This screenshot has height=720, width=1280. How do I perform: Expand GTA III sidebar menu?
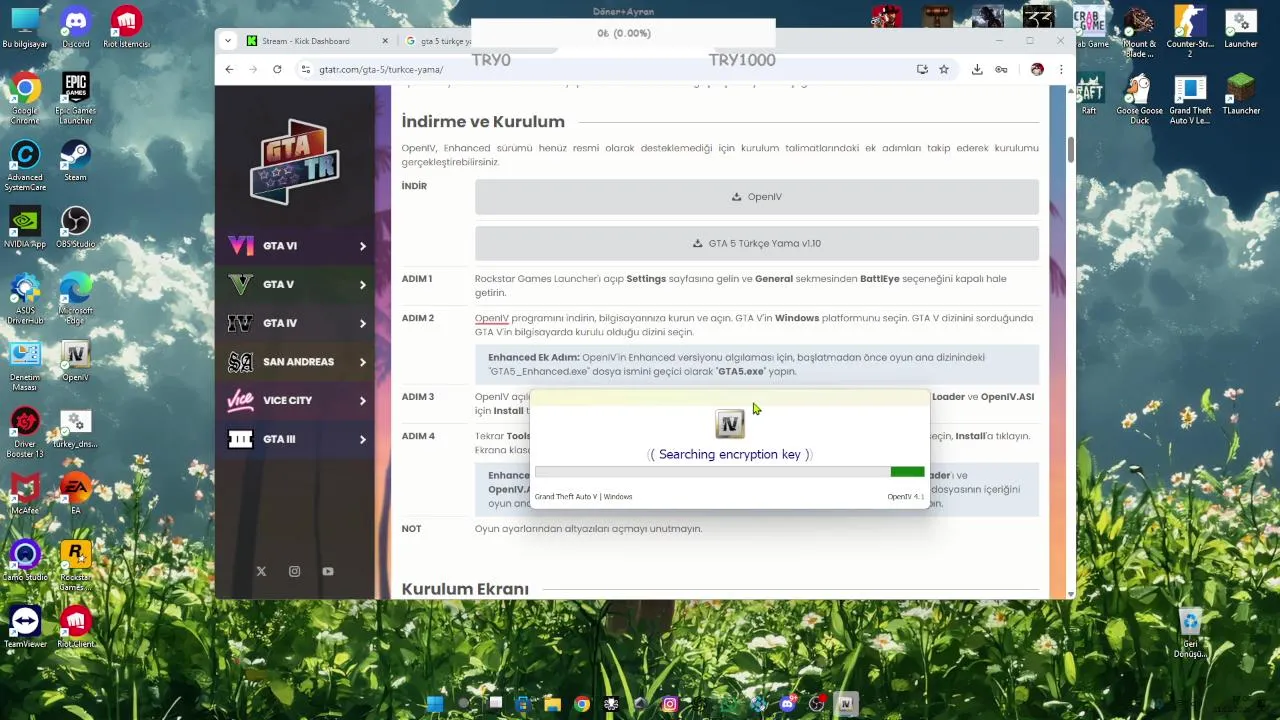(x=296, y=439)
